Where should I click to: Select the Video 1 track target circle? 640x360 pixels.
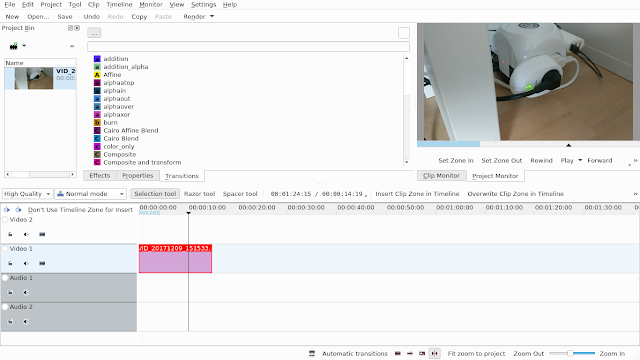click(x=5, y=249)
